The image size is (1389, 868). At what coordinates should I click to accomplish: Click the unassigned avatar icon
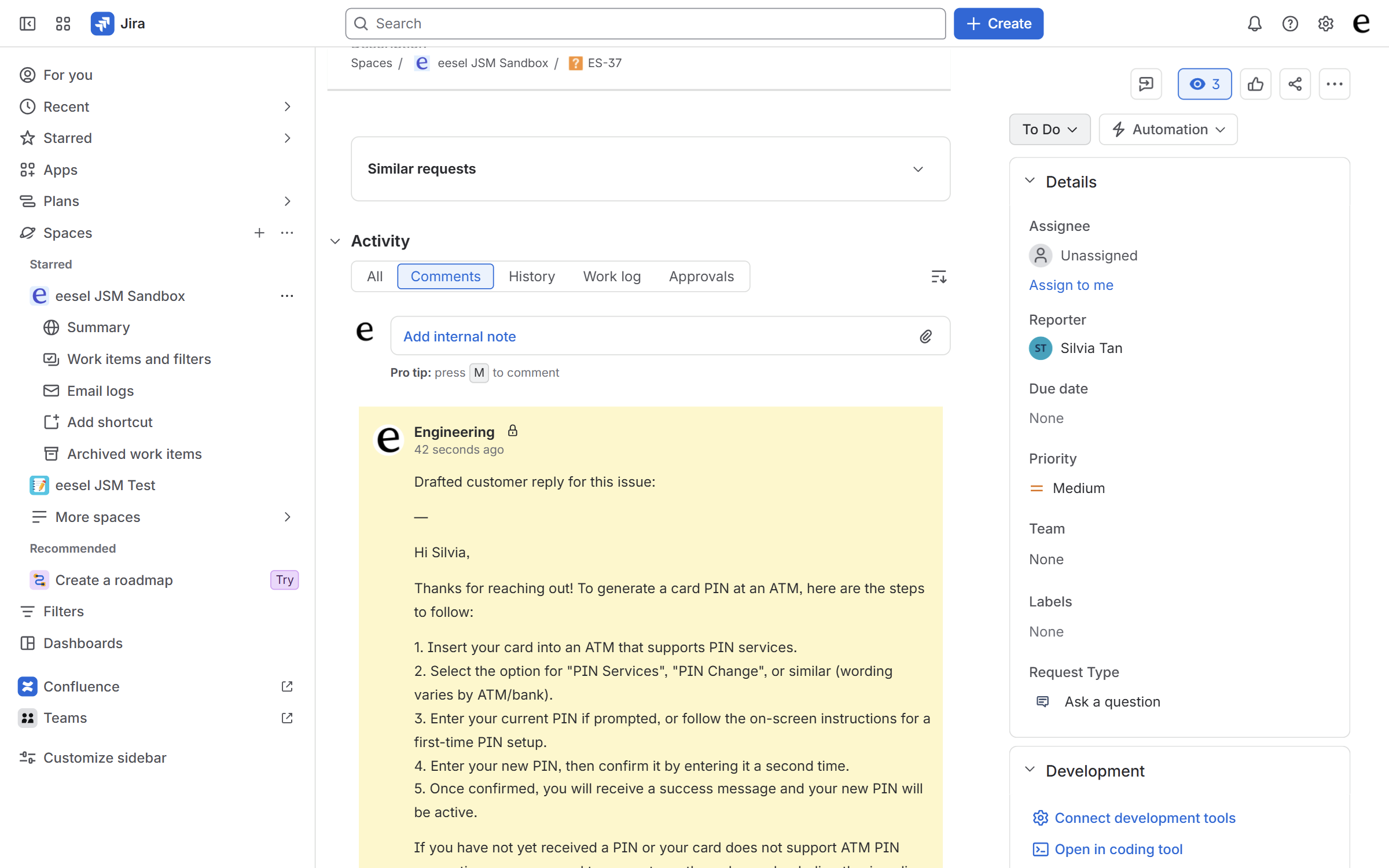click(x=1041, y=256)
